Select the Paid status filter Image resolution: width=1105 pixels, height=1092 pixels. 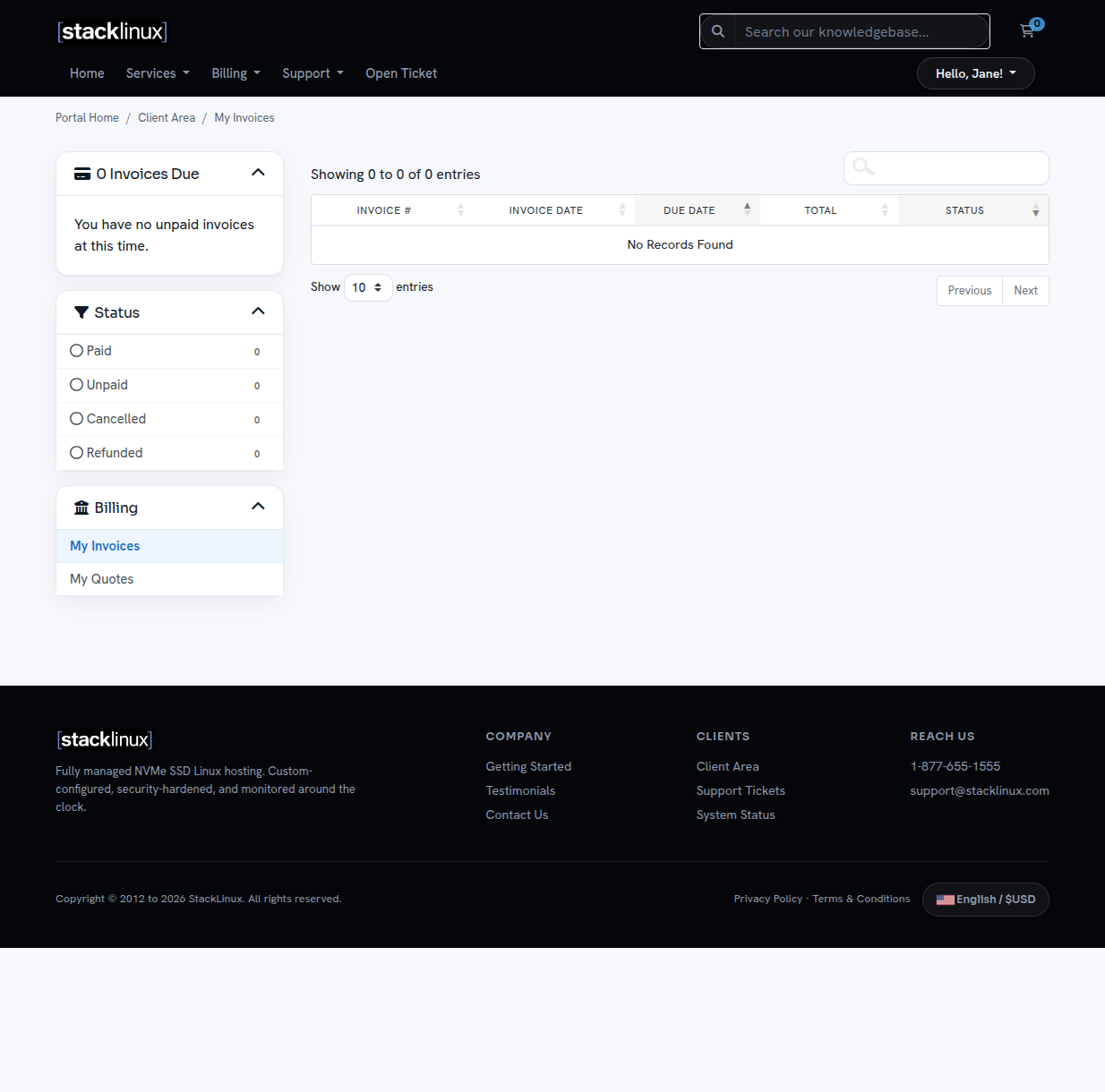pos(169,351)
